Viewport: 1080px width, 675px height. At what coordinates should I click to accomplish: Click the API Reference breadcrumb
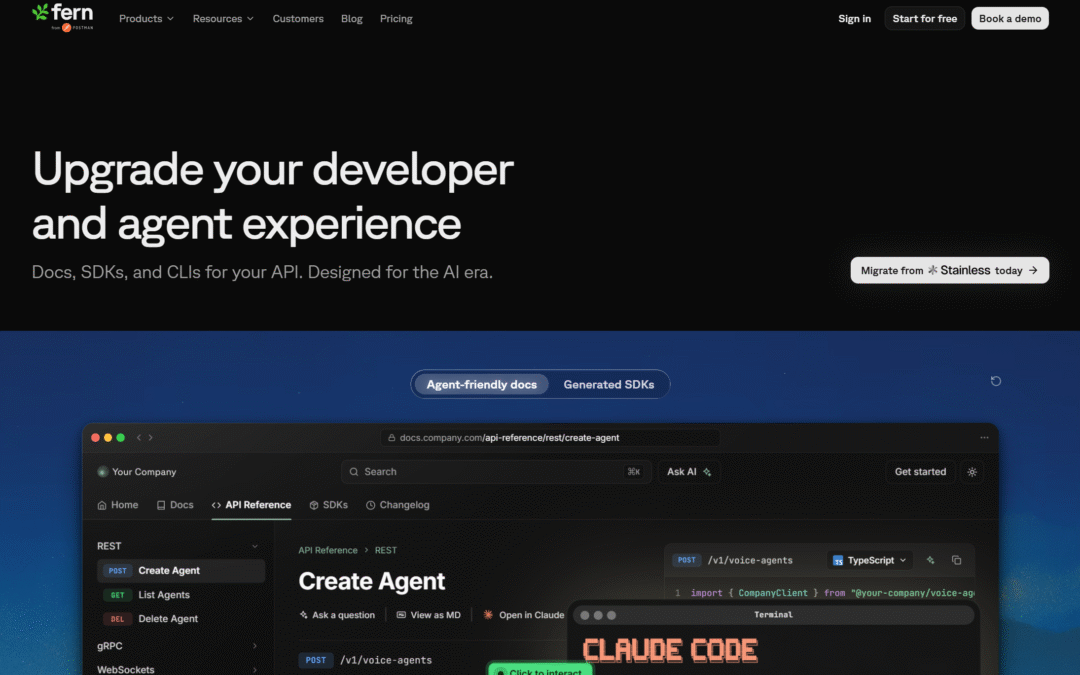(x=328, y=550)
